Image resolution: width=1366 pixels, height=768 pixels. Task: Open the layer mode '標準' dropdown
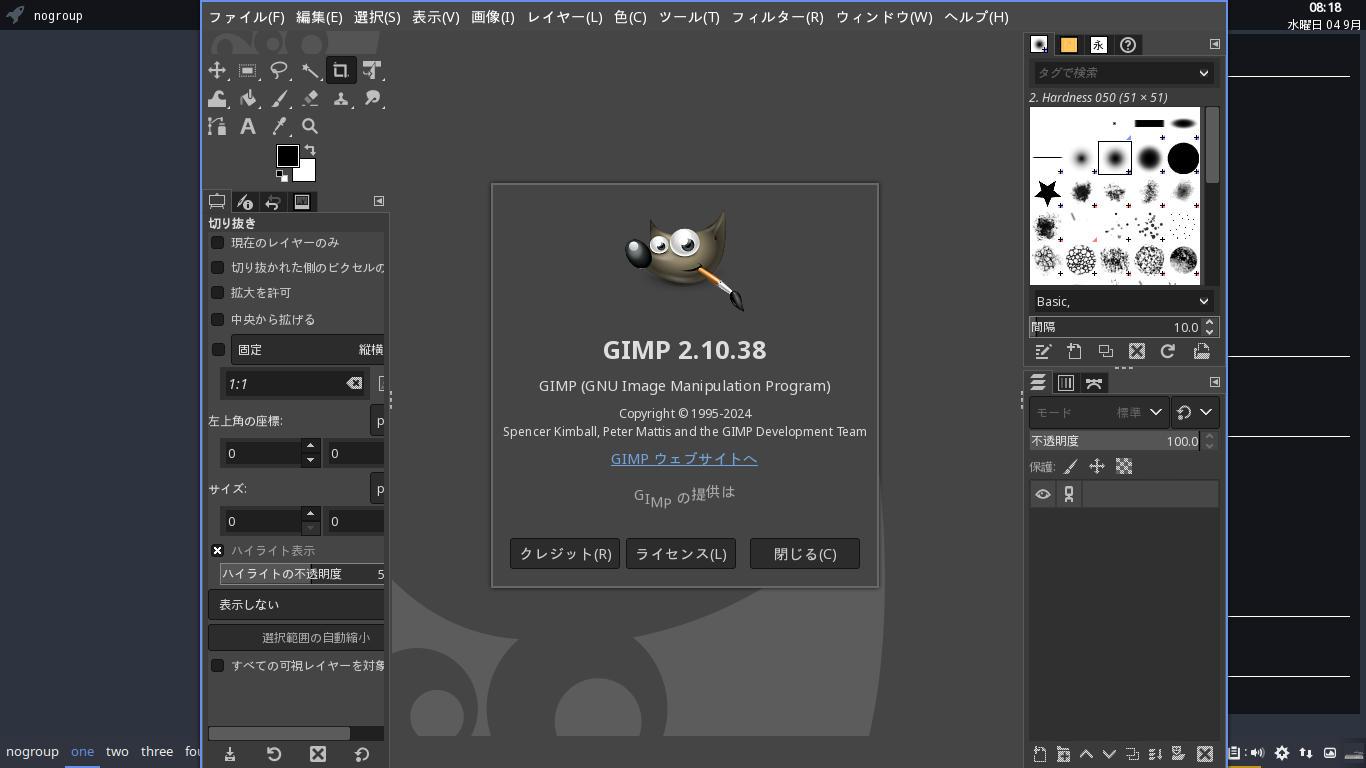tap(1099, 412)
